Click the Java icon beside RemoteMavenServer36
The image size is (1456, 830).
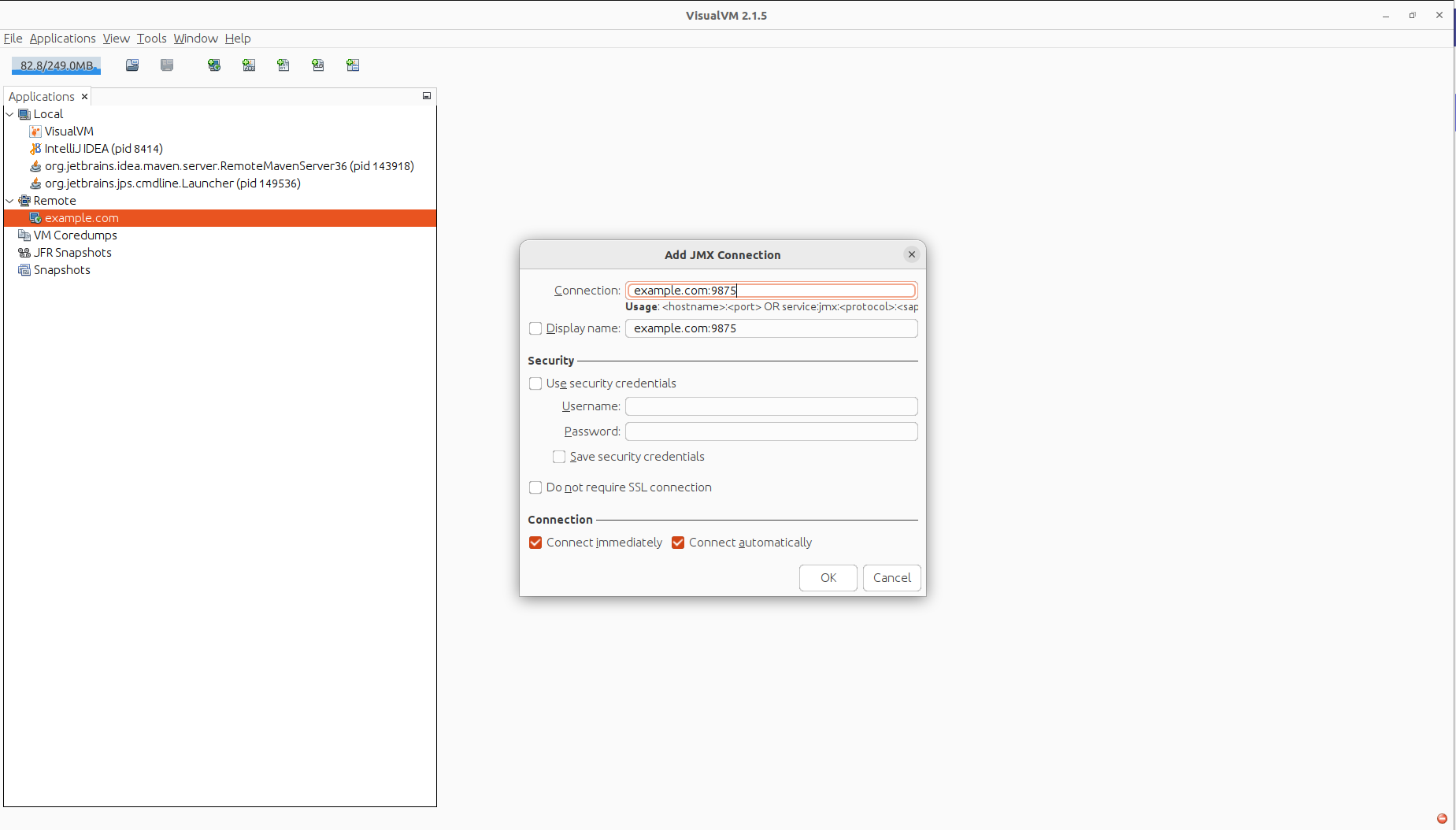tap(35, 166)
